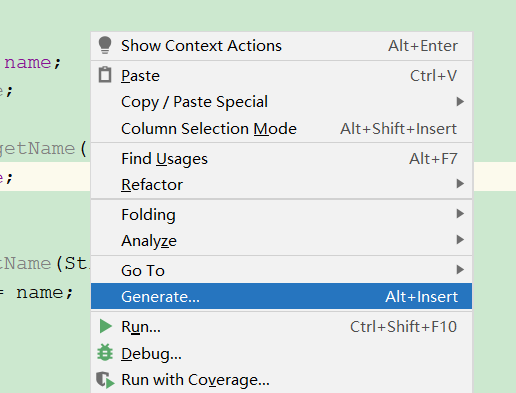This screenshot has width=516, height=393.
Task: Click the clipboard Paste icon
Action: click(105, 75)
